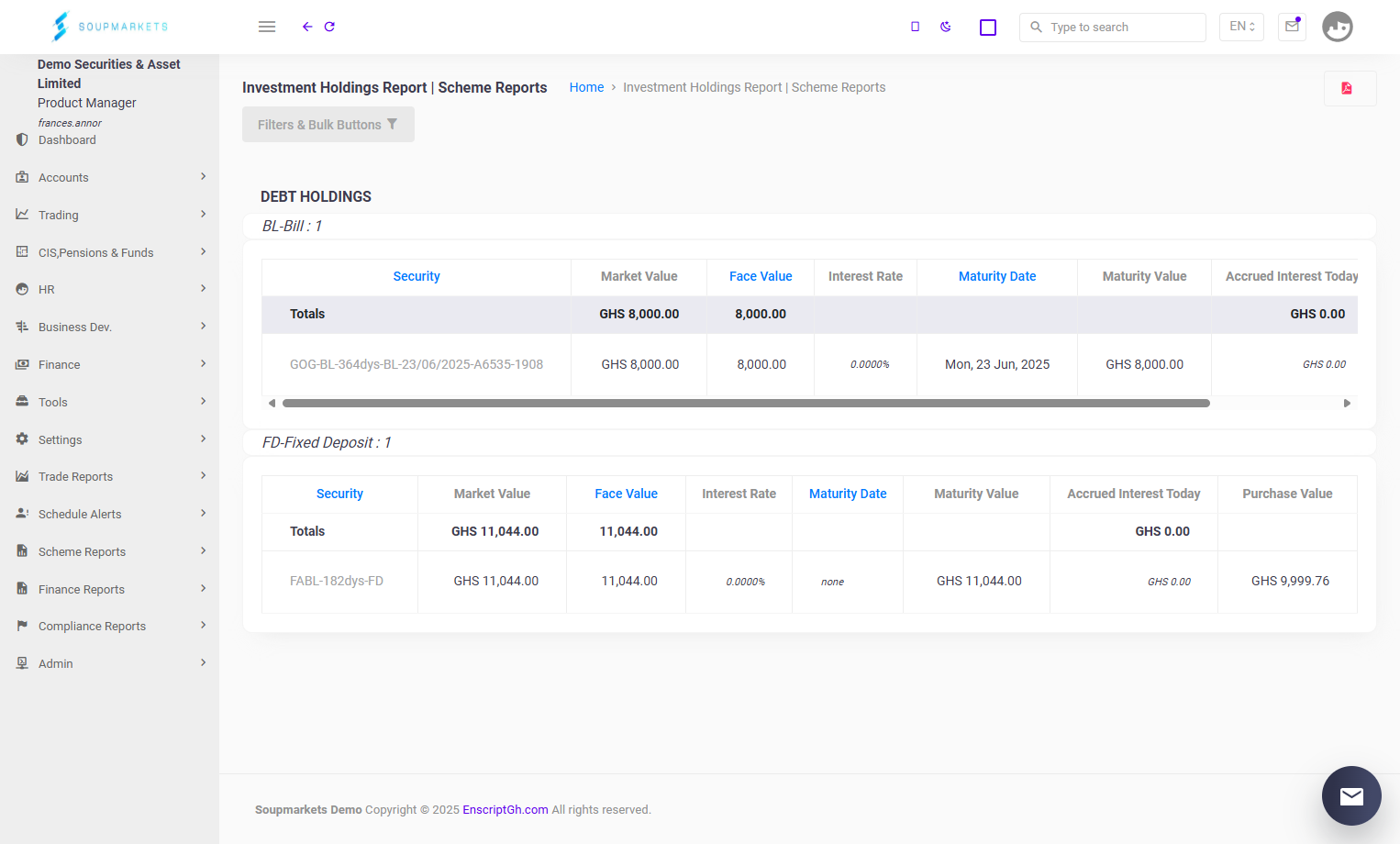
Task: Expand the Trading sidebar menu
Action: tap(110, 215)
